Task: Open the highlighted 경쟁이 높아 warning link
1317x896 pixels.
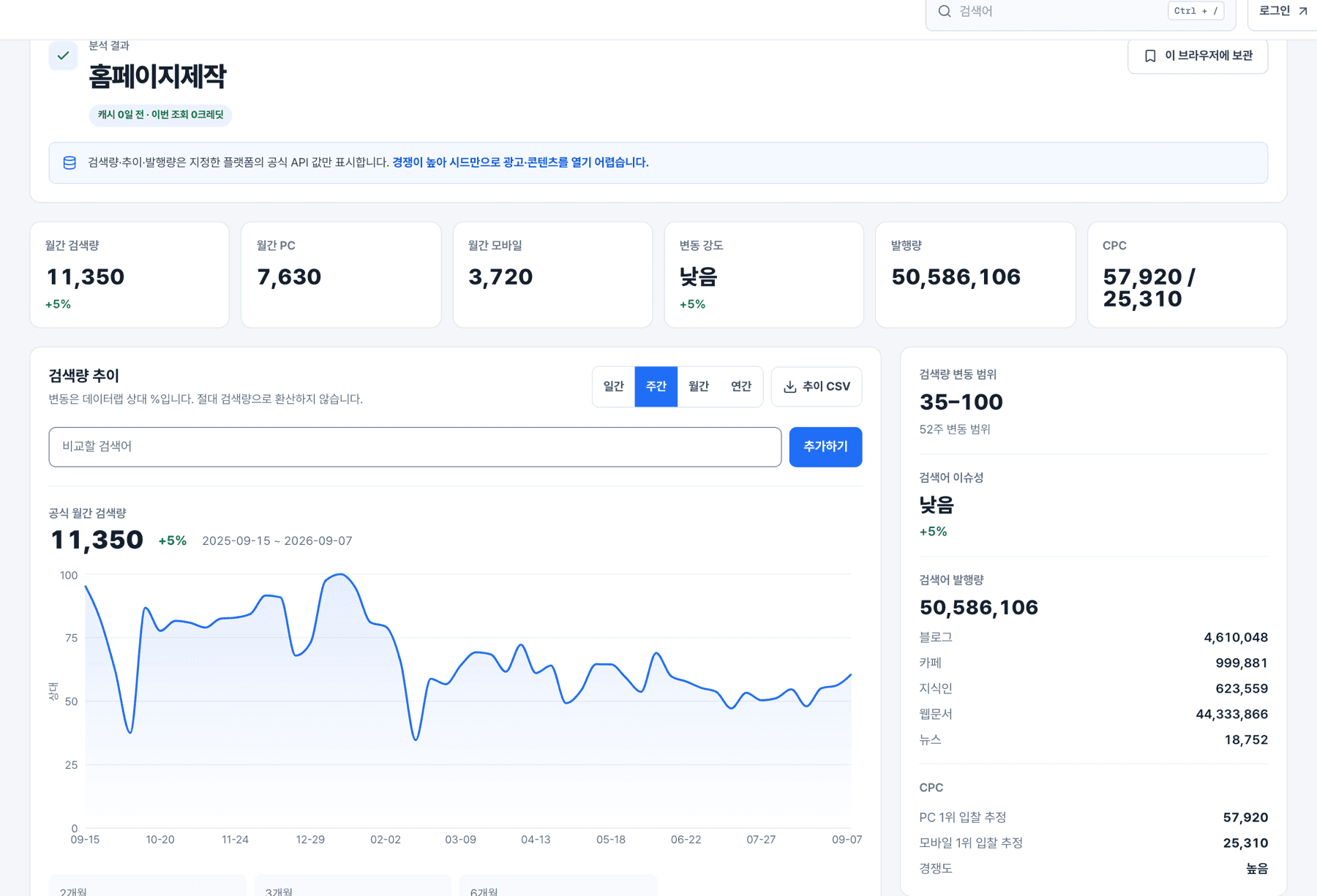Action: pos(520,162)
